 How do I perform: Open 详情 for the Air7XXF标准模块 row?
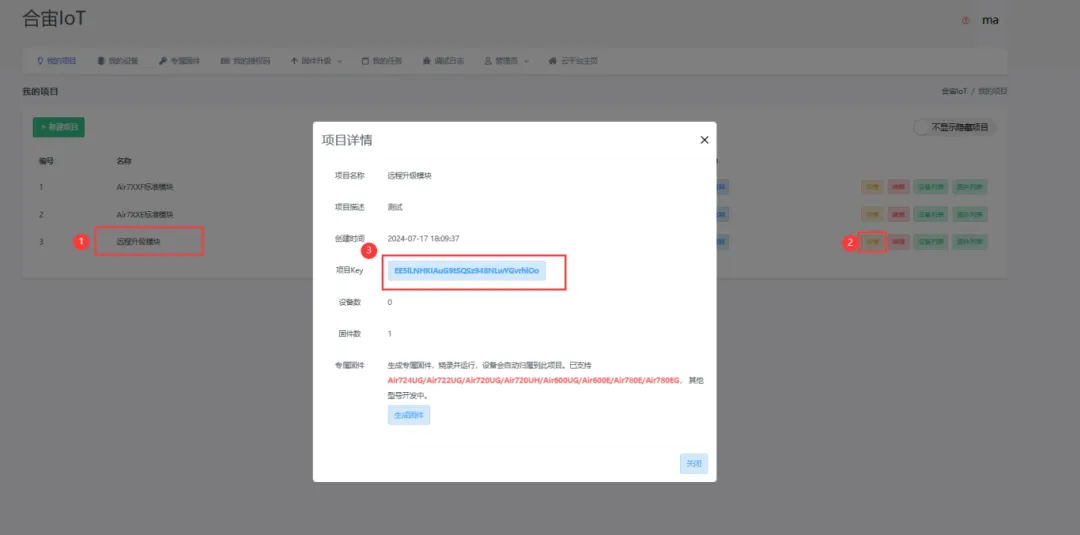[x=872, y=187]
